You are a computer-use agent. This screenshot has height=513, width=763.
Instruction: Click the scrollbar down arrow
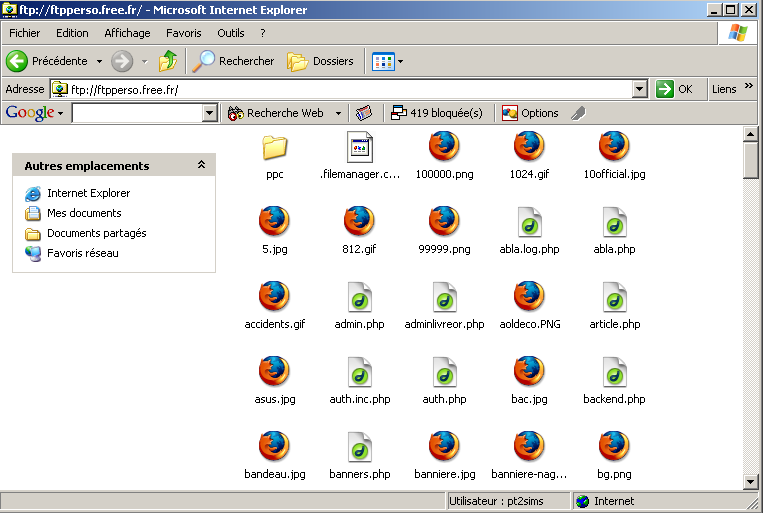click(750, 482)
